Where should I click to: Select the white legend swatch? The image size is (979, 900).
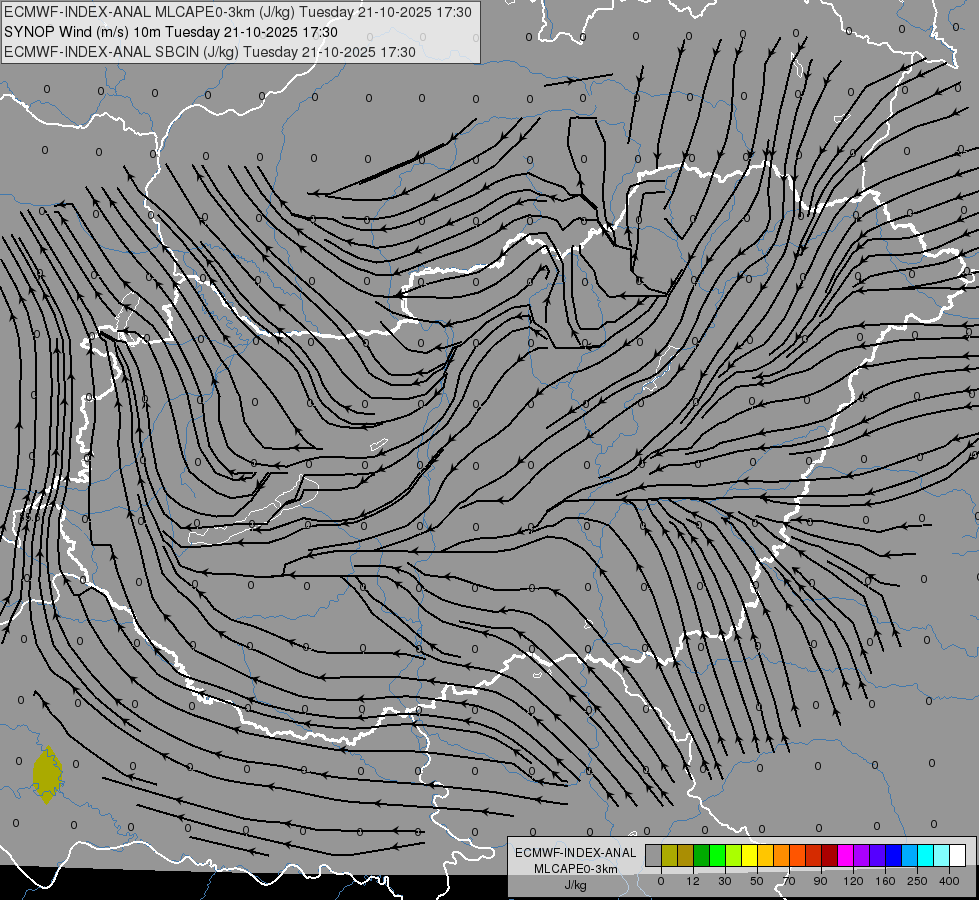(x=958, y=855)
